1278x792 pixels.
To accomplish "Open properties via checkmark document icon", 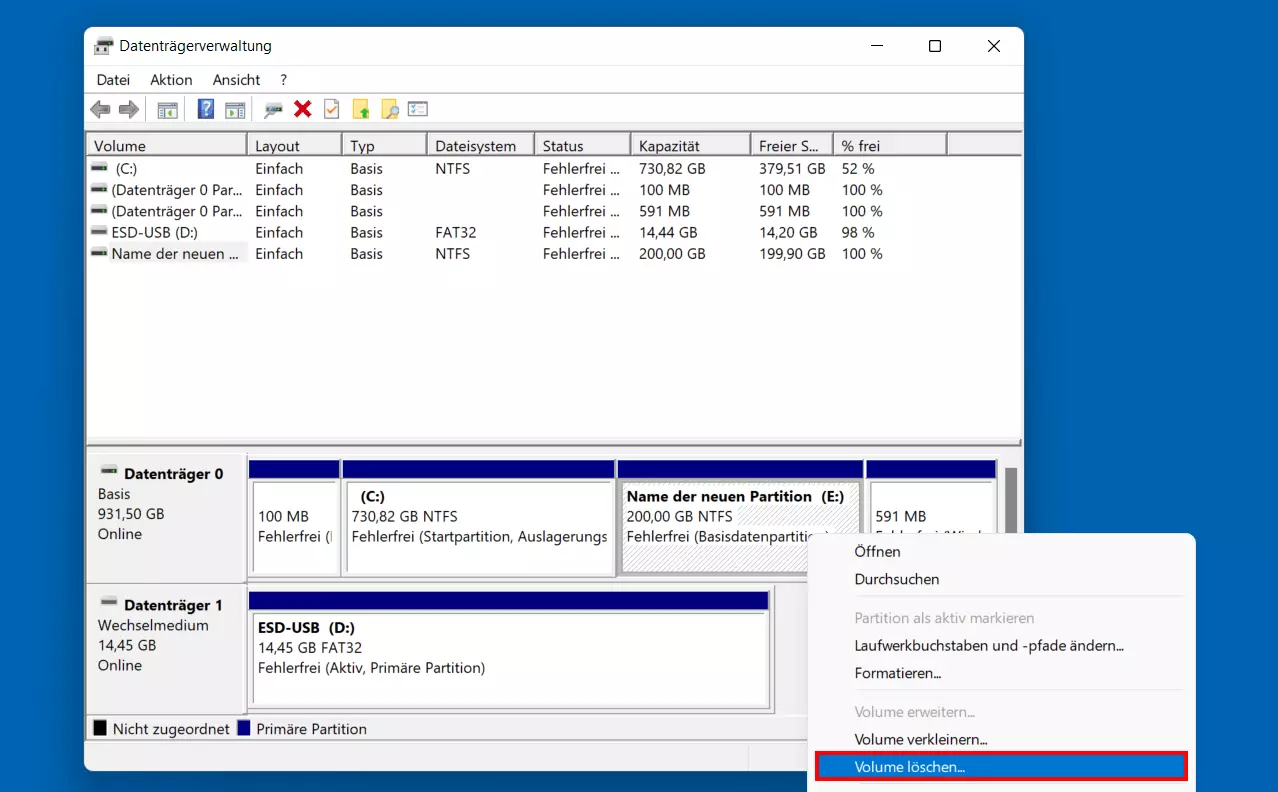I will coord(331,109).
